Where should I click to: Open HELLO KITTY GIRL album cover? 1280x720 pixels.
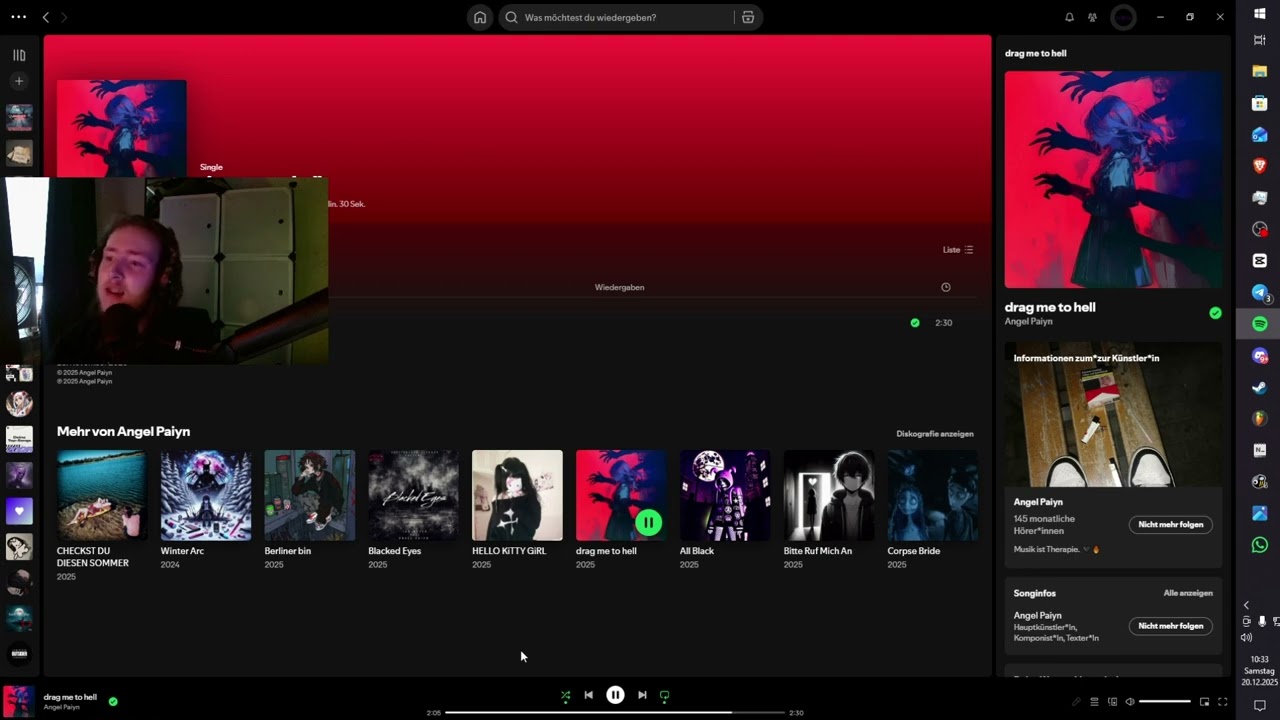click(517, 495)
